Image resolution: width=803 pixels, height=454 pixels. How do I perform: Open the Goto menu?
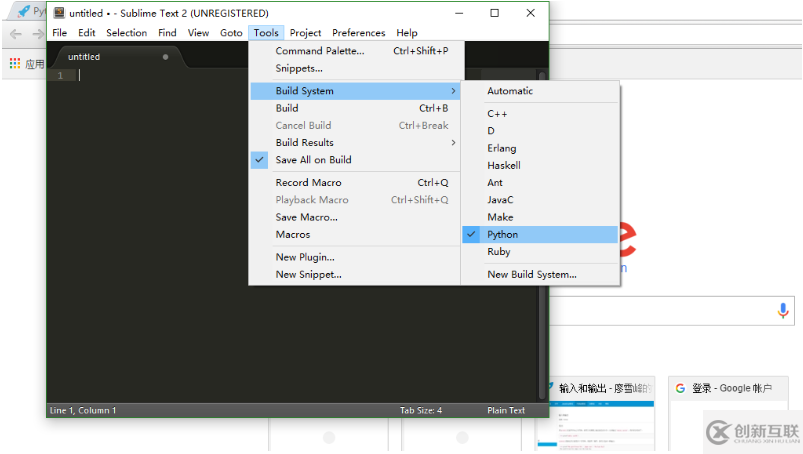click(x=231, y=33)
